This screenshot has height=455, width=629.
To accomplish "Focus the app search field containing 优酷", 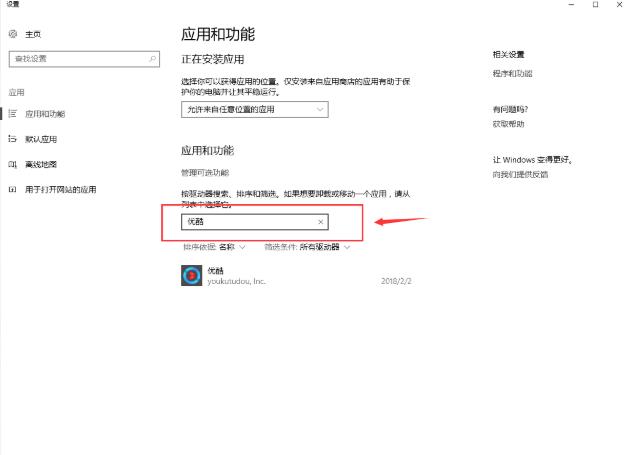I will 255,222.
